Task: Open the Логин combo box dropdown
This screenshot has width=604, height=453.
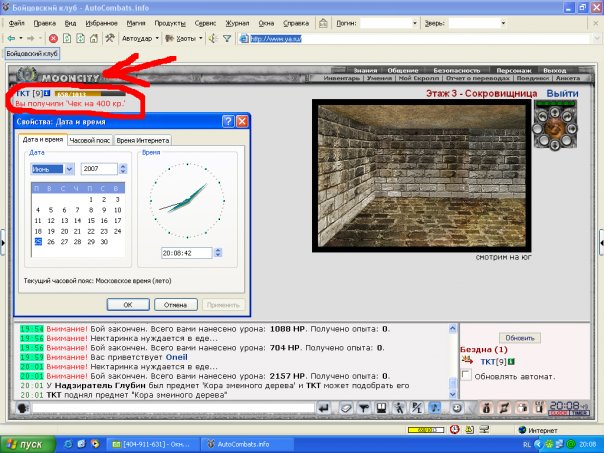Action: coord(415,23)
